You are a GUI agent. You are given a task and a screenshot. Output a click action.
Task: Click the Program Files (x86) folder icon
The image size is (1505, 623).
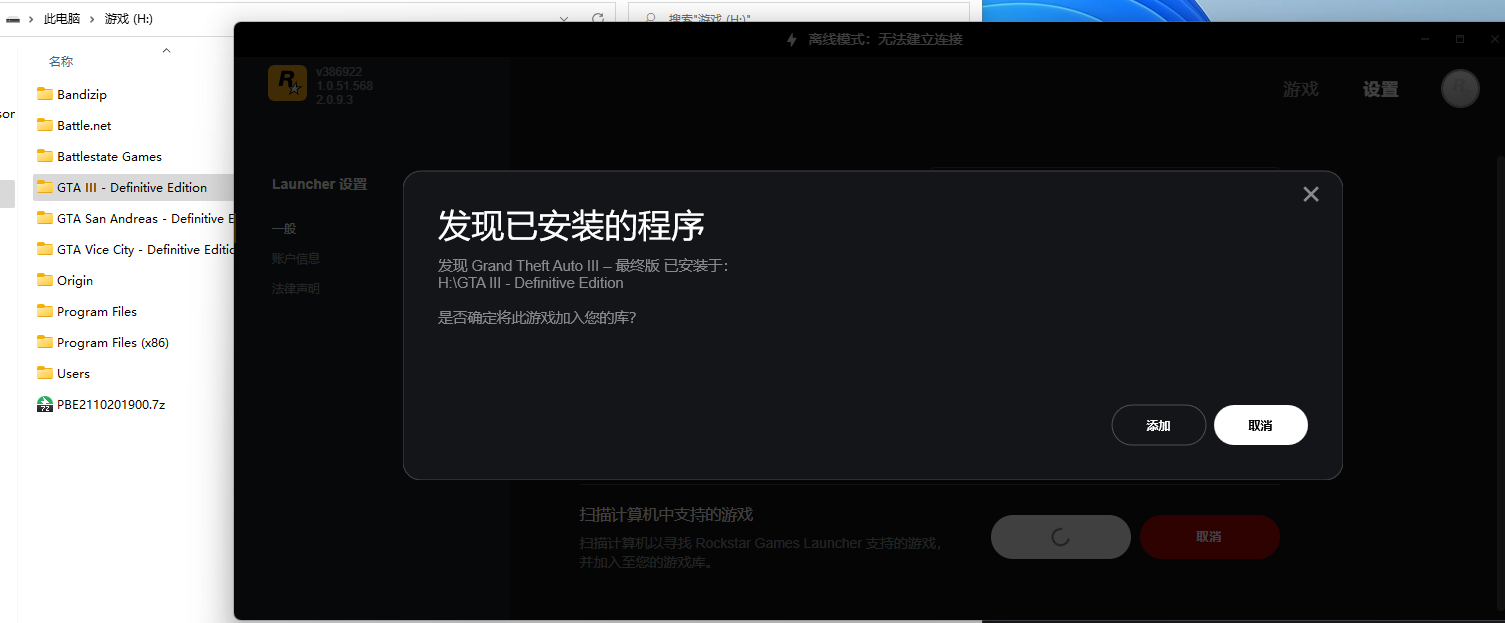45,342
